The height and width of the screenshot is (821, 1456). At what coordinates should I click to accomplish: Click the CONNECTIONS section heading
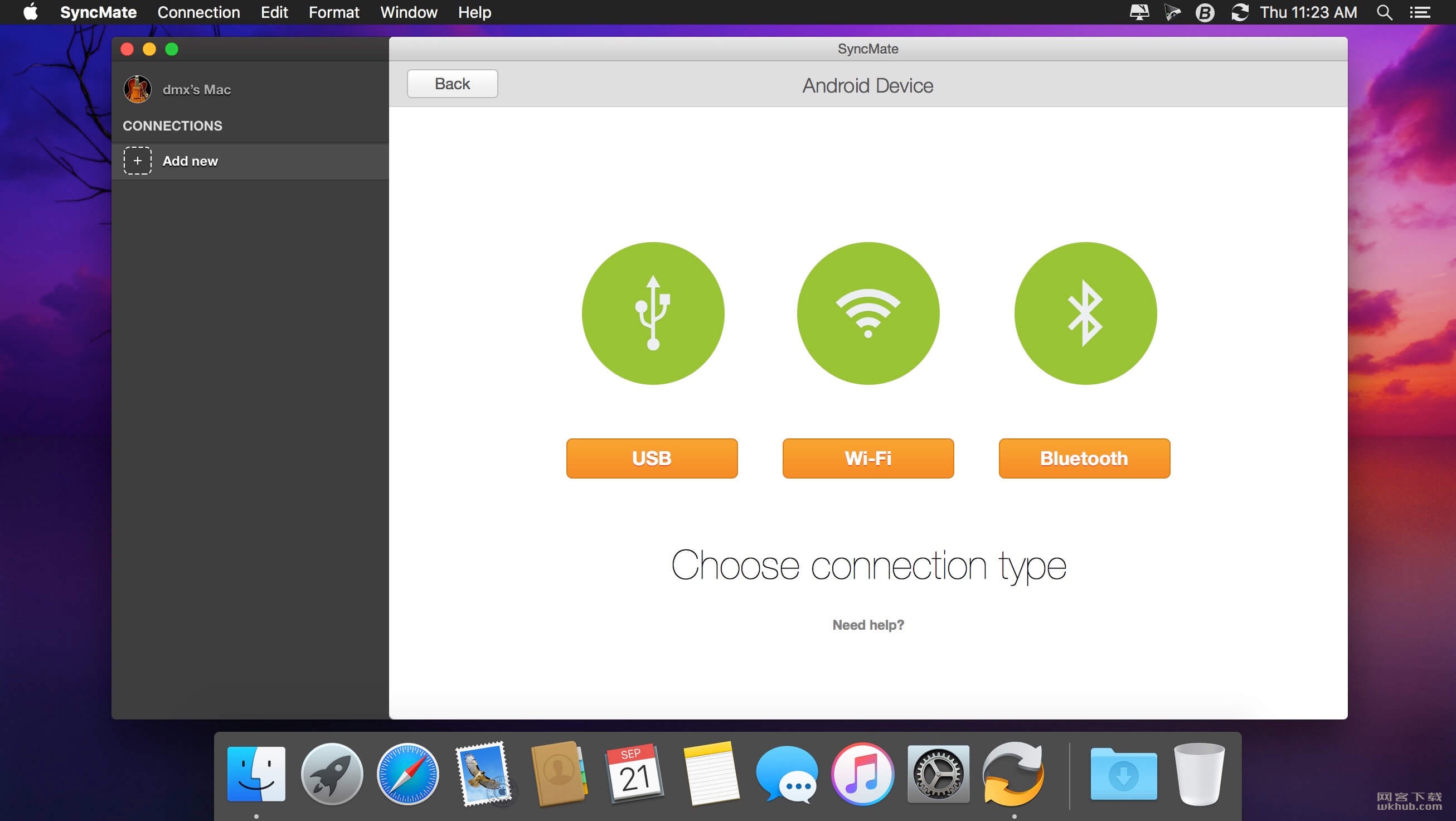[x=172, y=125]
